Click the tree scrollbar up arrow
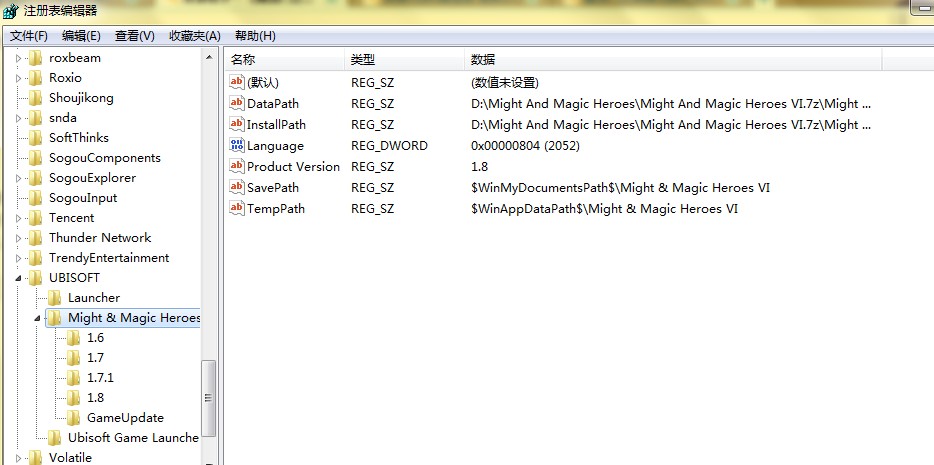Image resolution: width=934 pixels, height=465 pixels. point(209,57)
